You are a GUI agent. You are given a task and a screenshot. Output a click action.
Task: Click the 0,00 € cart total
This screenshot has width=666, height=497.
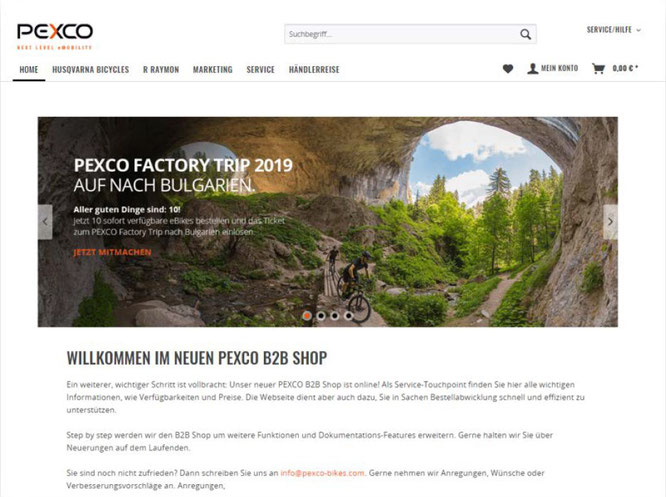coord(625,68)
